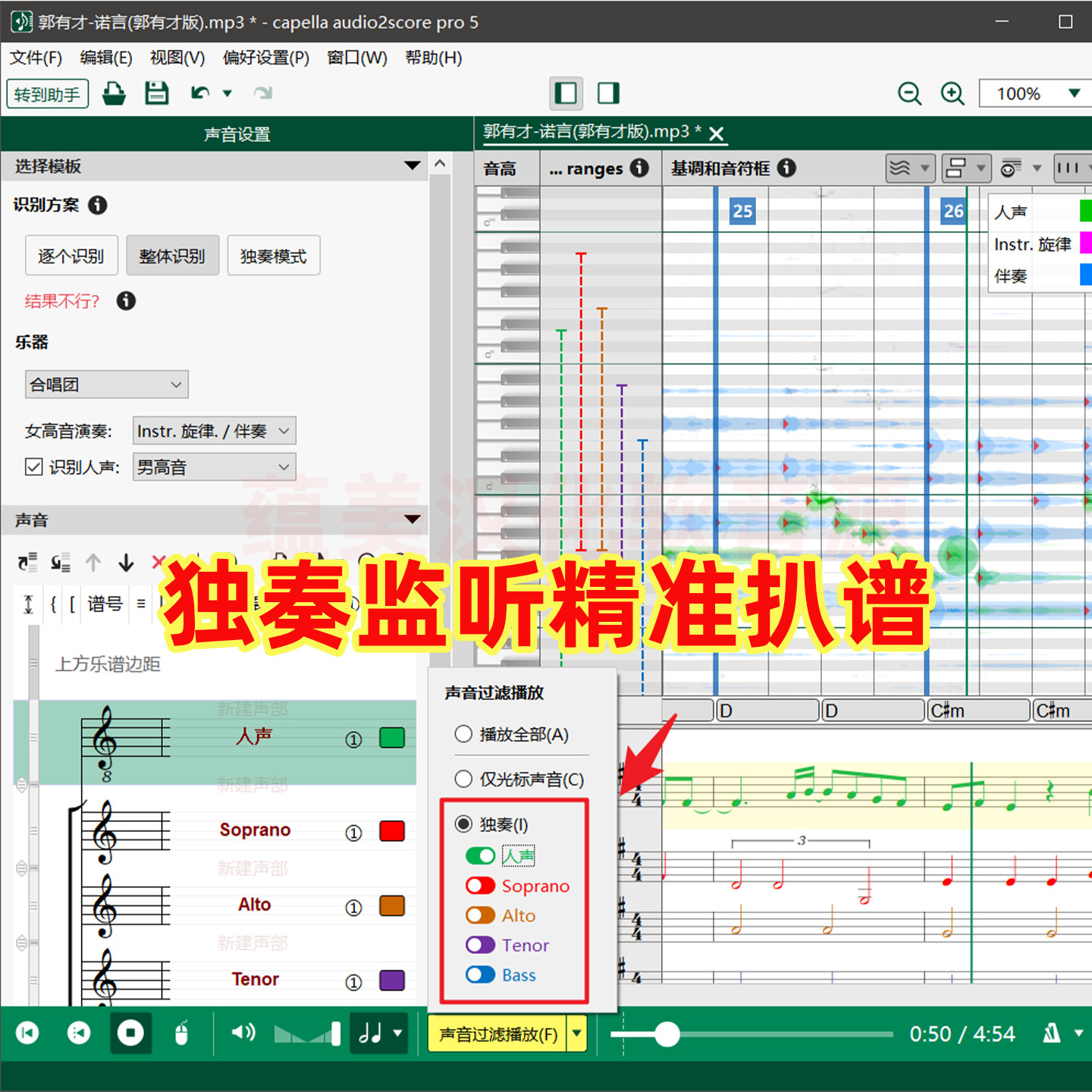Choose the 逐个识别 recognition button

pos(71,256)
